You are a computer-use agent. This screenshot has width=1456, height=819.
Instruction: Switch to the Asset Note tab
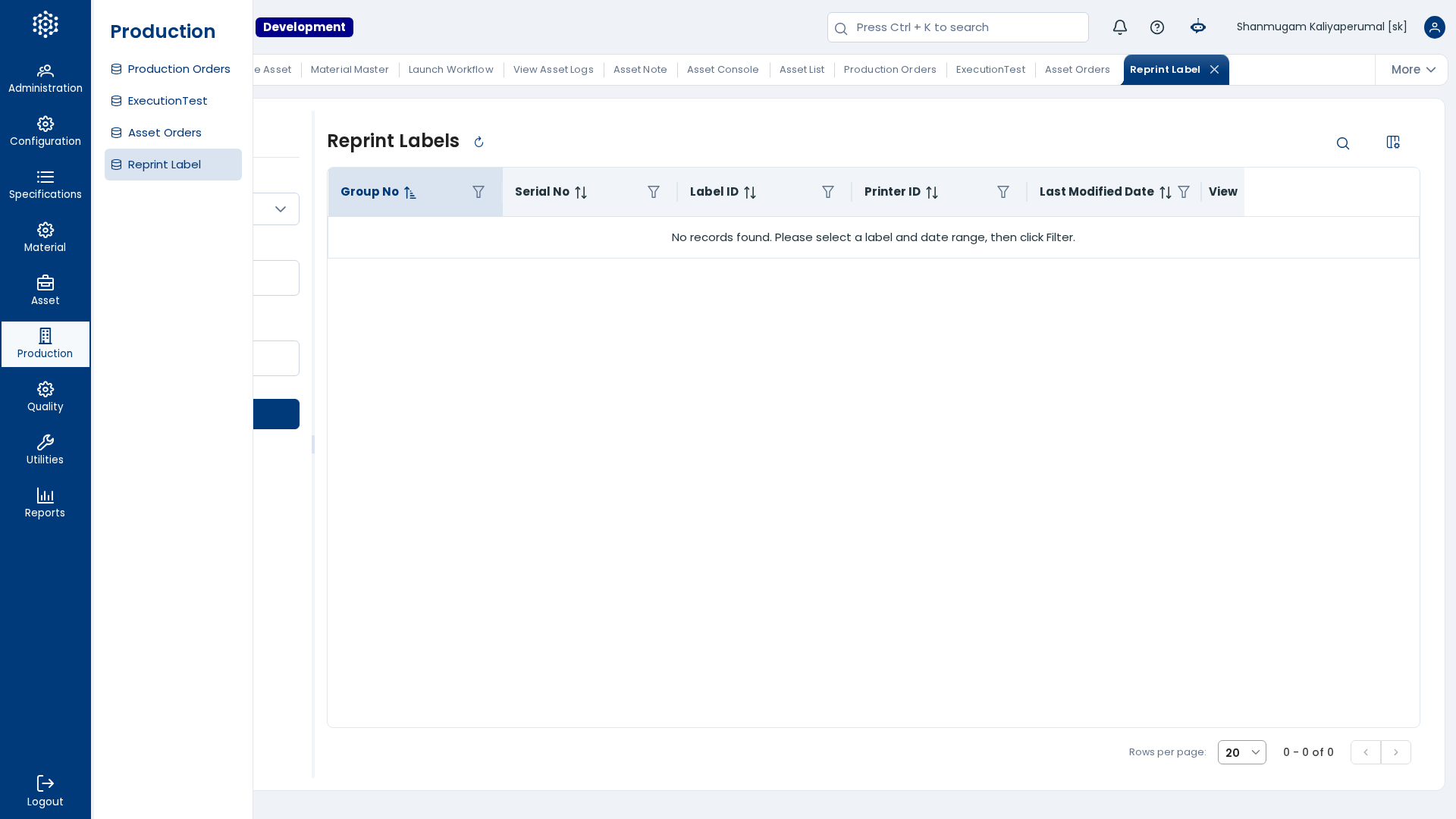(x=640, y=70)
